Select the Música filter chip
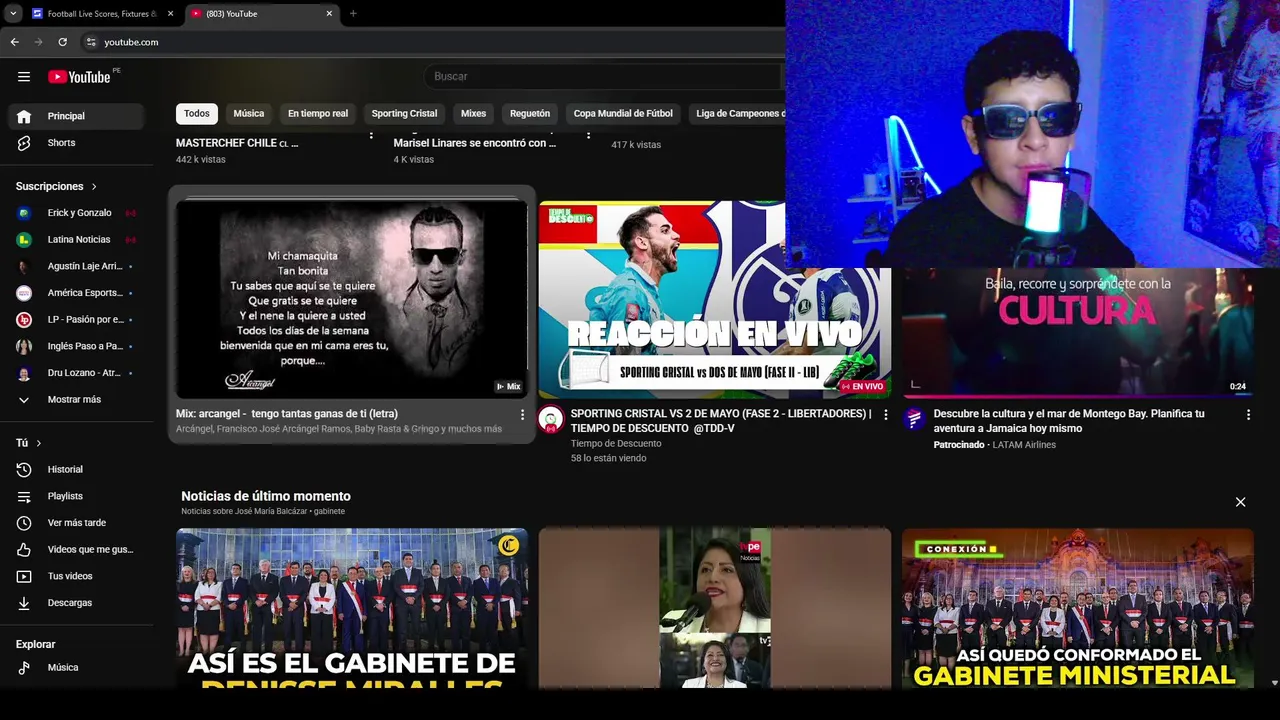1280x720 pixels. 249,114
